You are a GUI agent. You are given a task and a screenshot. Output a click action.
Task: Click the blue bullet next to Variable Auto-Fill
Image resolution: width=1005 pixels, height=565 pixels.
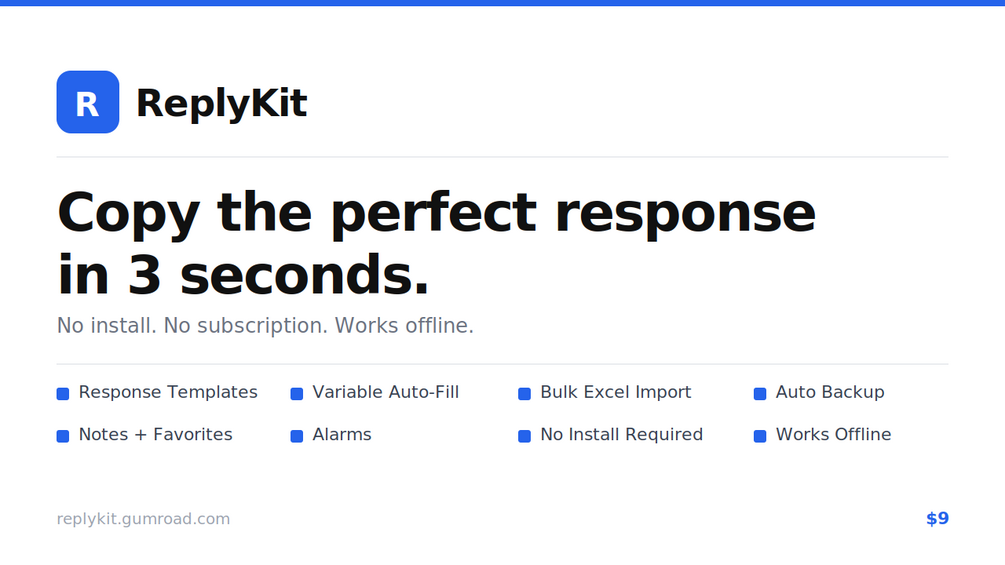[x=297, y=393]
